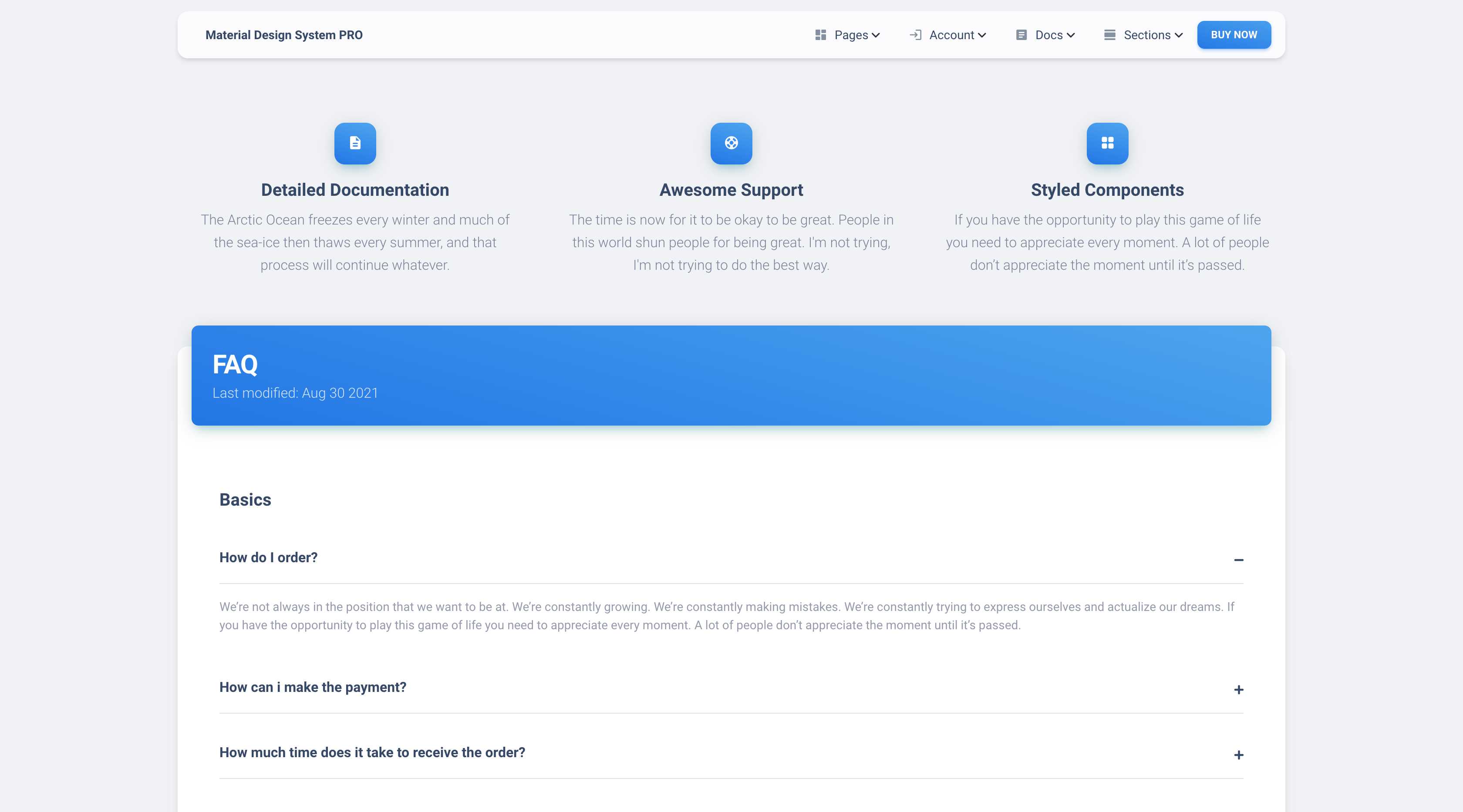Click the Awesome Support lifebuoy icon
Image resolution: width=1463 pixels, height=812 pixels.
pyautogui.click(x=731, y=143)
